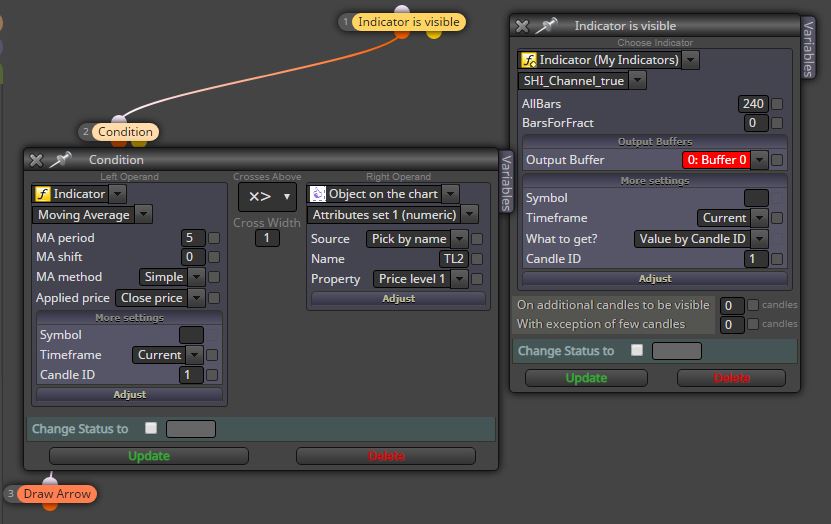Viewport: 831px width, 524px height.
Task: Click the Change Status color swatch in Indicator panel
Action: click(677, 351)
